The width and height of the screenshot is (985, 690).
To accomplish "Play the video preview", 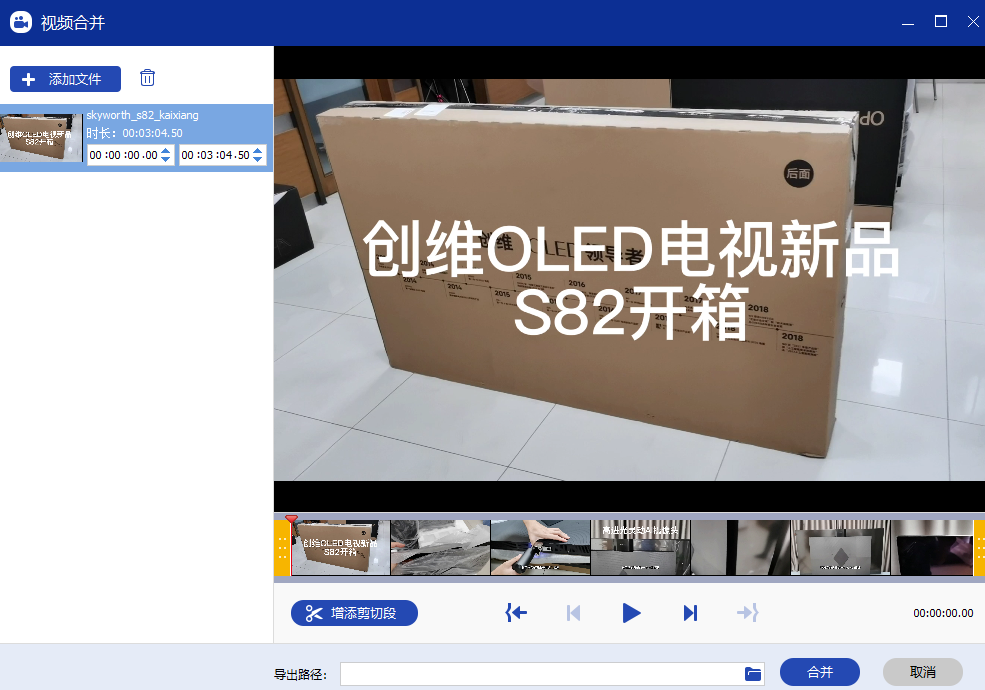I will [x=631, y=613].
